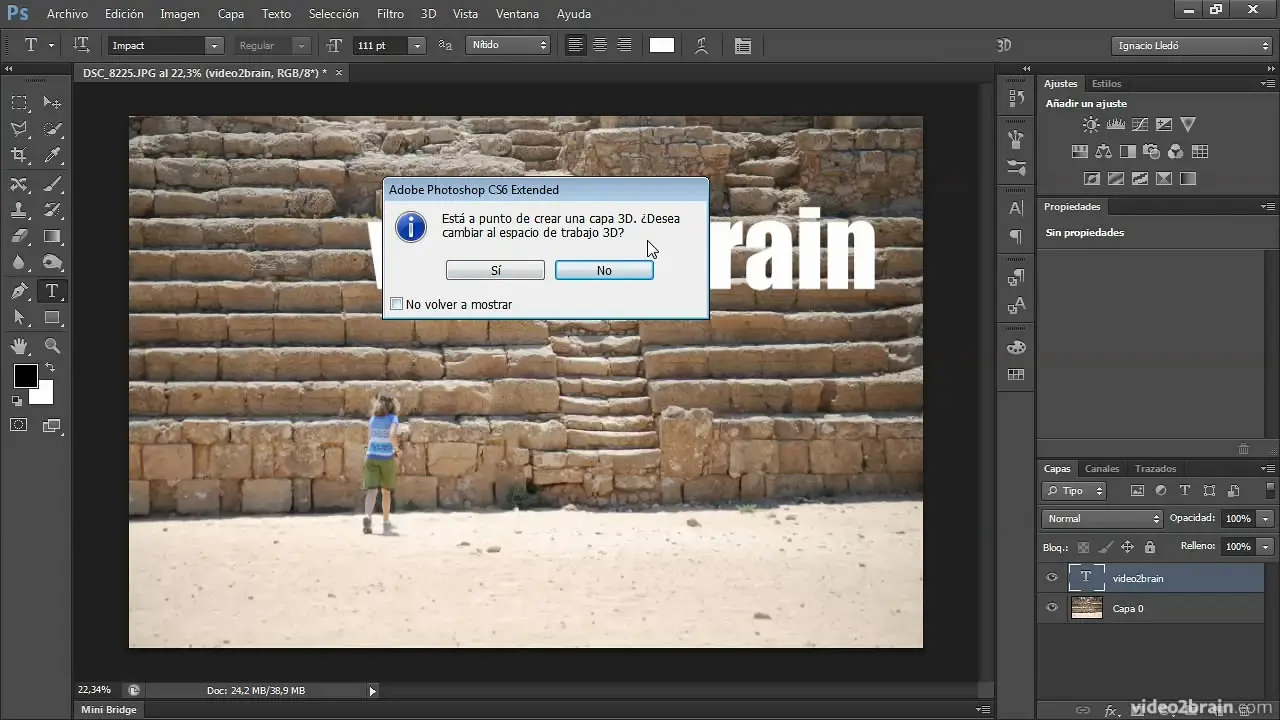
Task: Click the 3D button in options bar
Action: click(1004, 46)
